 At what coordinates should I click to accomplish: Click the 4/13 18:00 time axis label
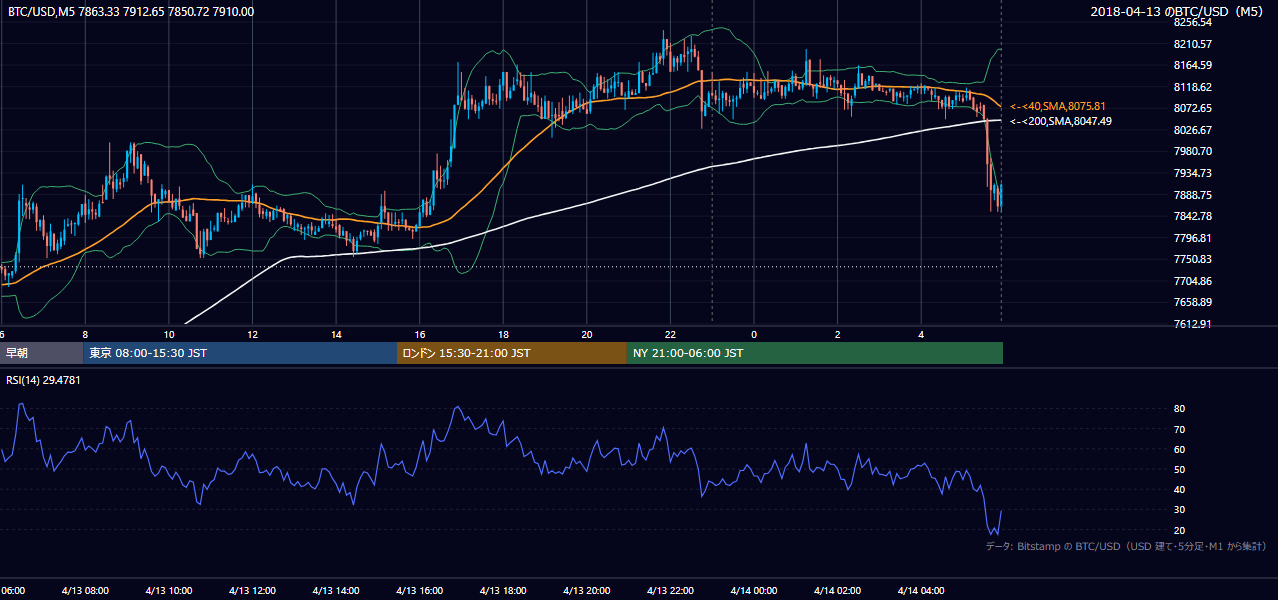(x=503, y=591)
